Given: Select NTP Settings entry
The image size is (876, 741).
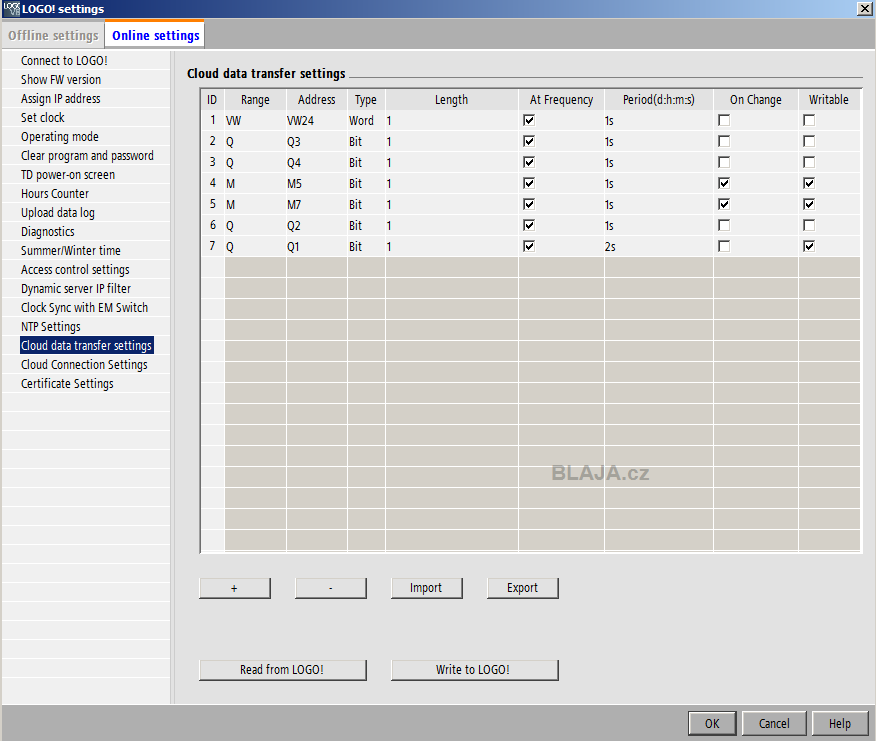Looking at the screenshot, I should (x=50, y=326).
